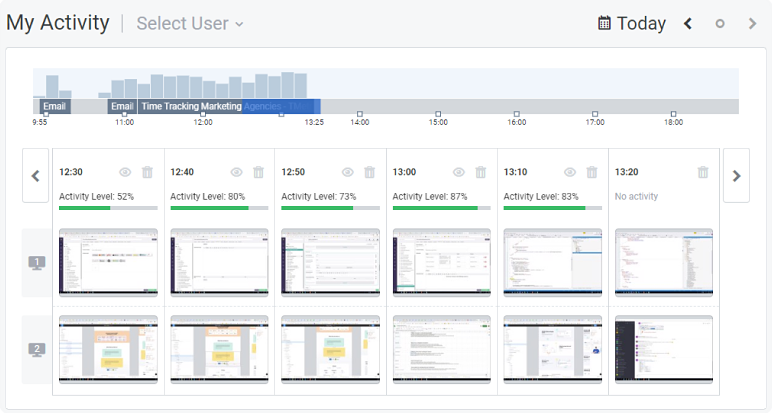Jump to current day using circle icon

coord(720,23)
